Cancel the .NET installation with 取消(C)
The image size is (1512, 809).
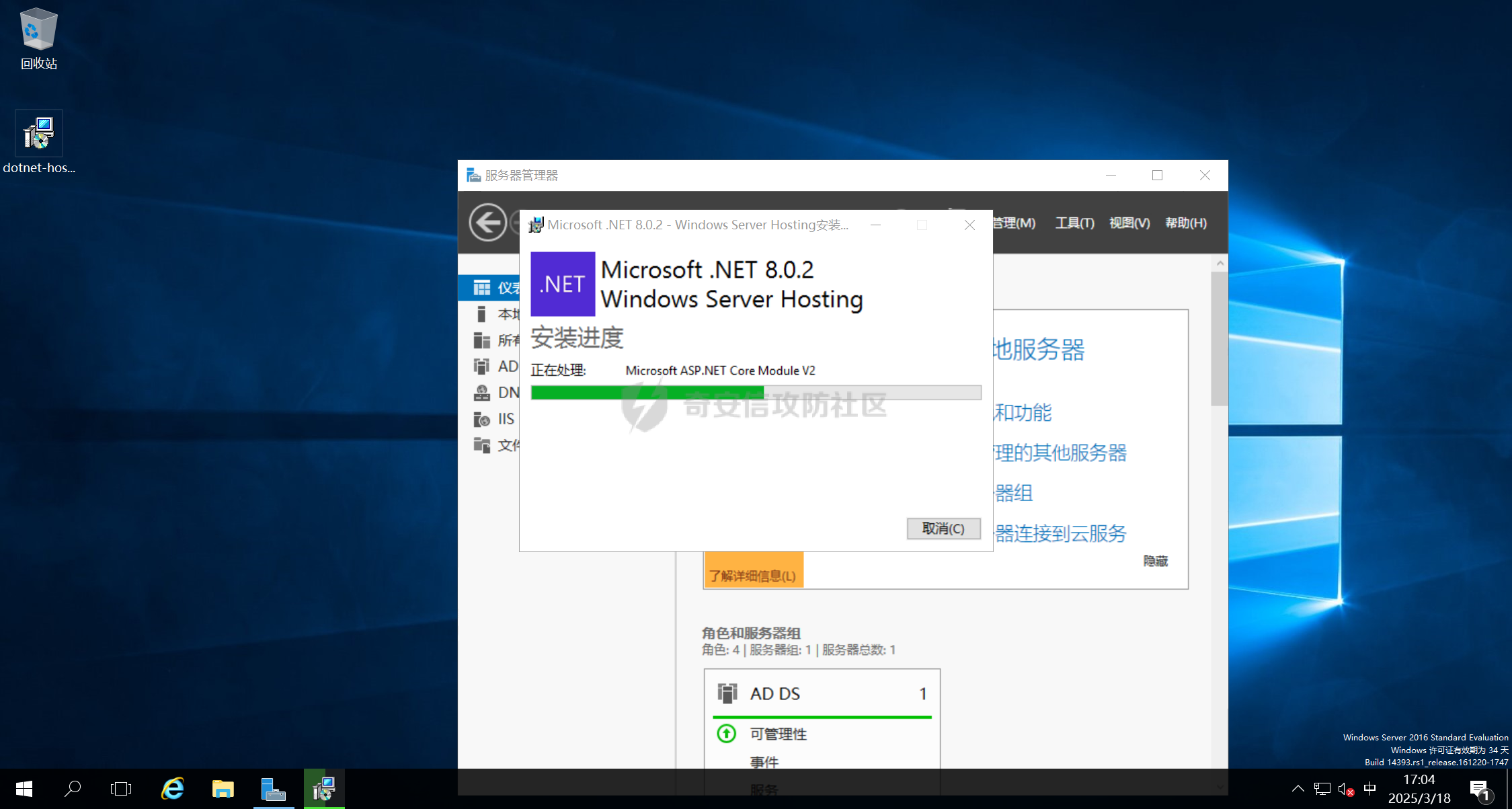944,529
